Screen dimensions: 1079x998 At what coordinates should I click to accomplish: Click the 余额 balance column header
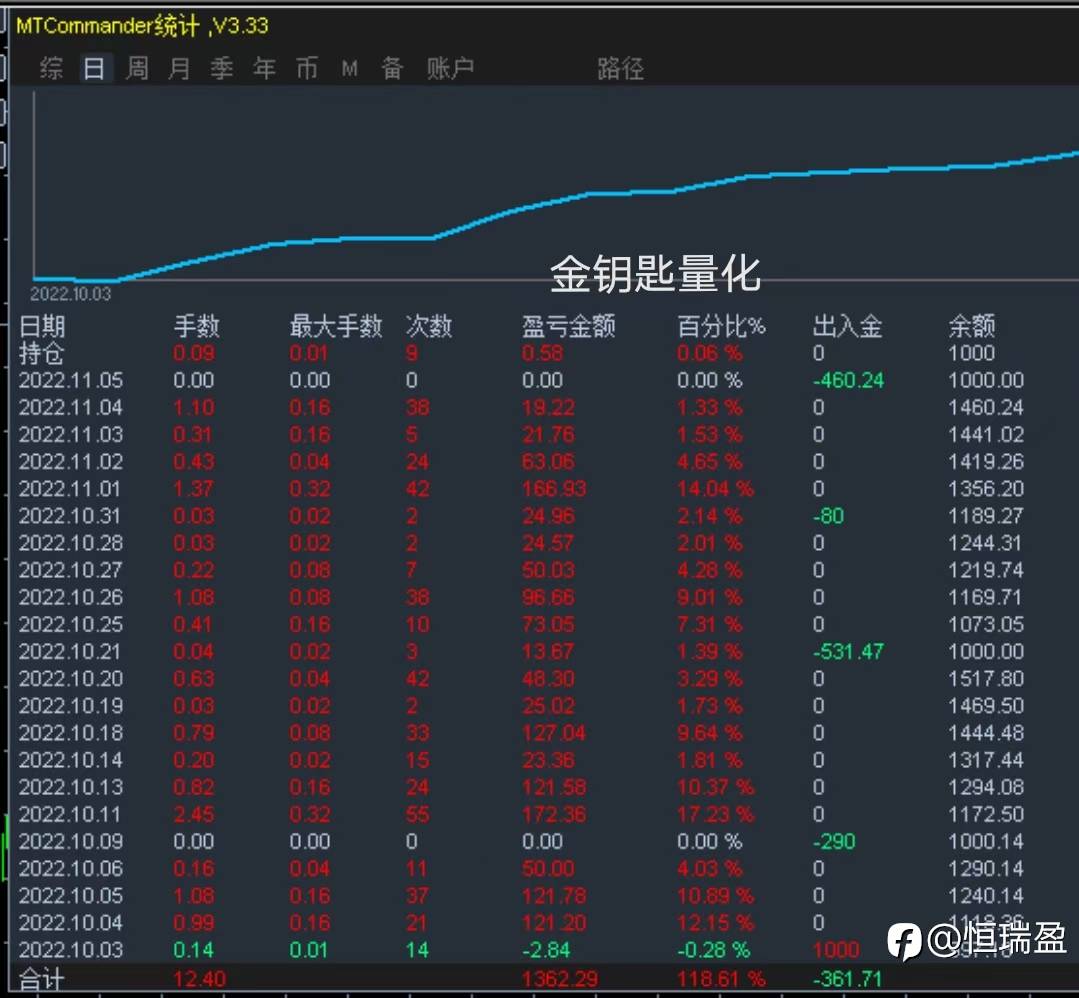click(972, 326)
